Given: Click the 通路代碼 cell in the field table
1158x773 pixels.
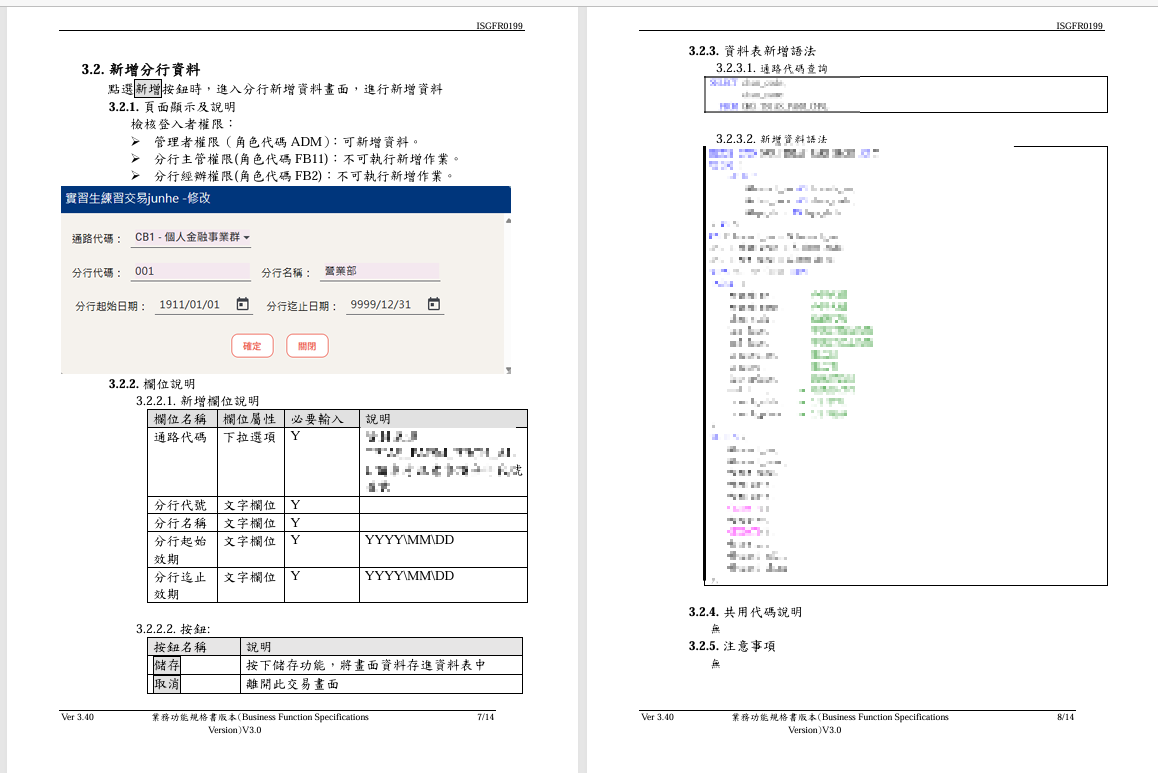Looking at the screenshot, I should click(182, 462).
